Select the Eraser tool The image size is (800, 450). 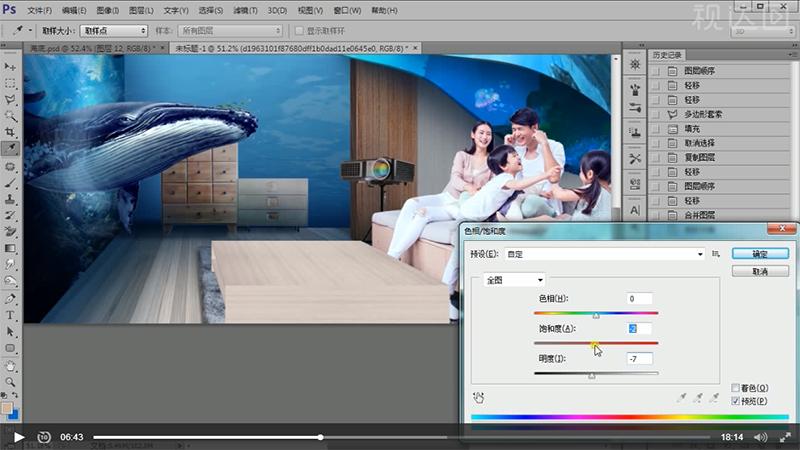(10, 232)
